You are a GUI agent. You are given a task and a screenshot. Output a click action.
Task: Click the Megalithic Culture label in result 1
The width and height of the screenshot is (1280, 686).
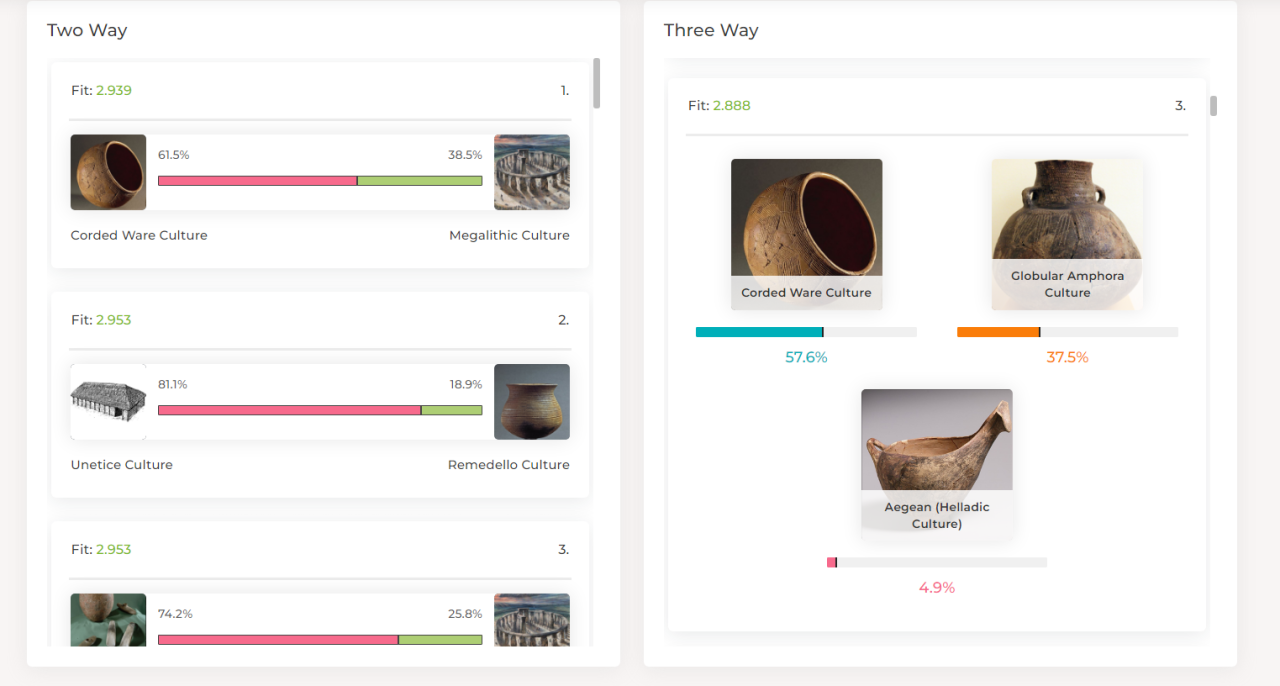[x=509, y=236]
